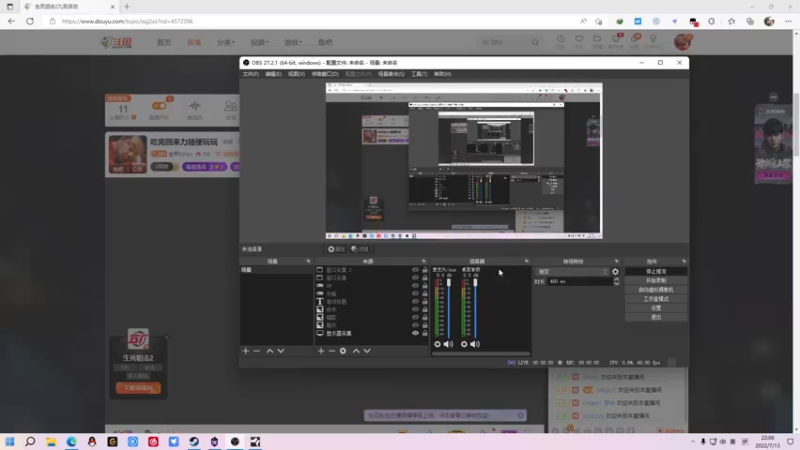Pop out the Controls dock icon
This screenshot has width=800, height=450.
684,261
